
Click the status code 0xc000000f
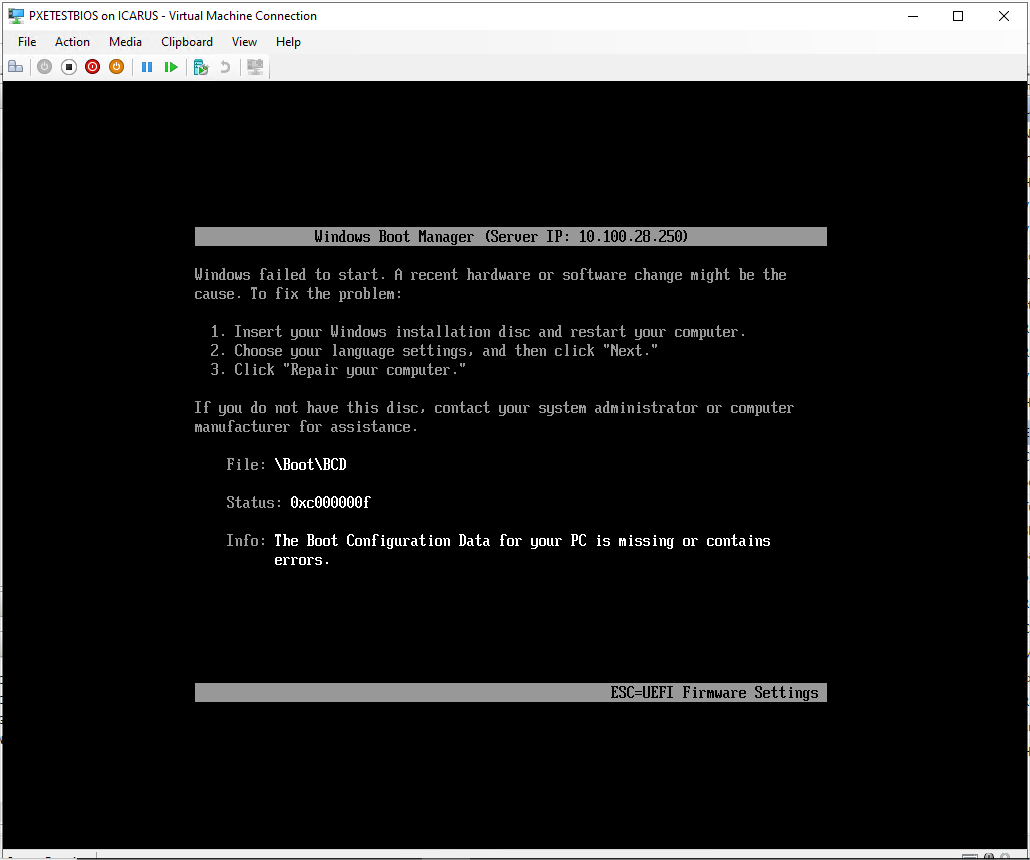pos(330,503)
